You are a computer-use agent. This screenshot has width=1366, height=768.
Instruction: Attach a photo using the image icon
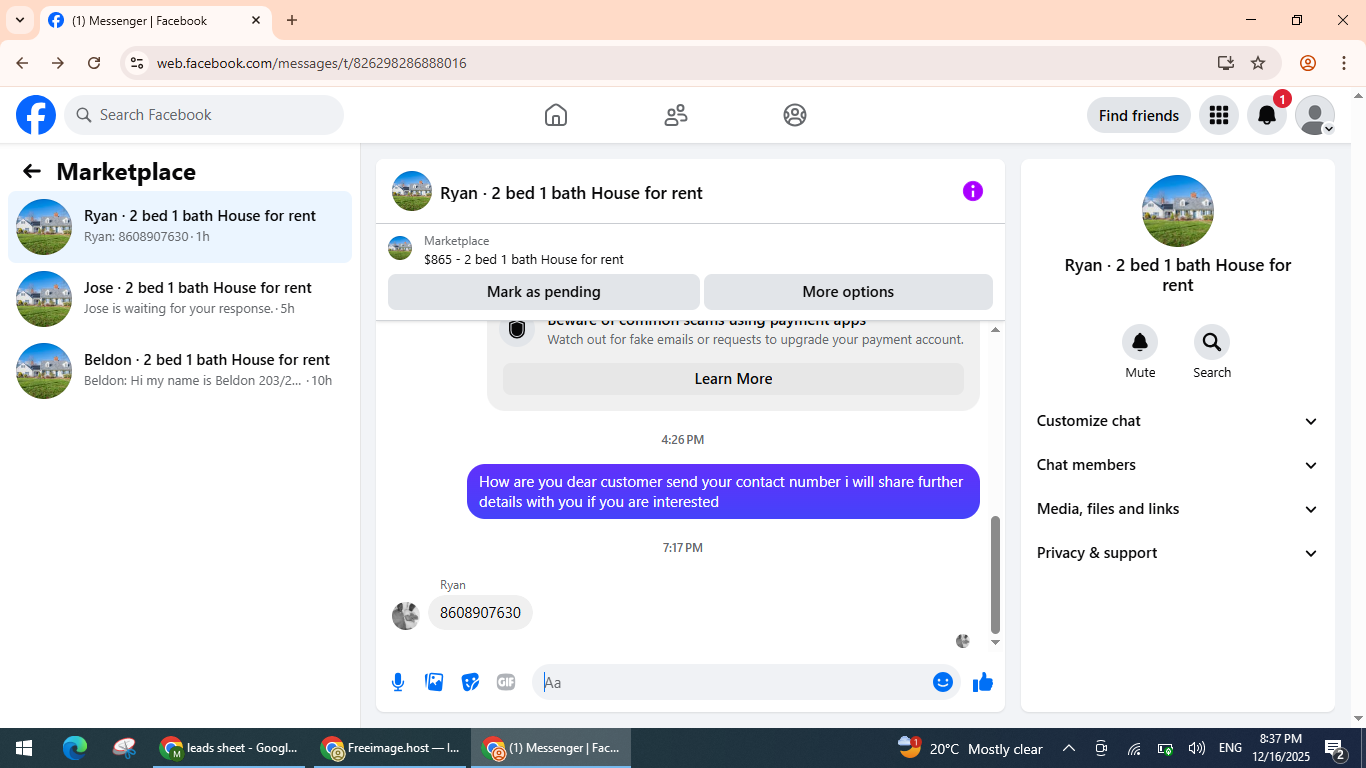[434, 682]
